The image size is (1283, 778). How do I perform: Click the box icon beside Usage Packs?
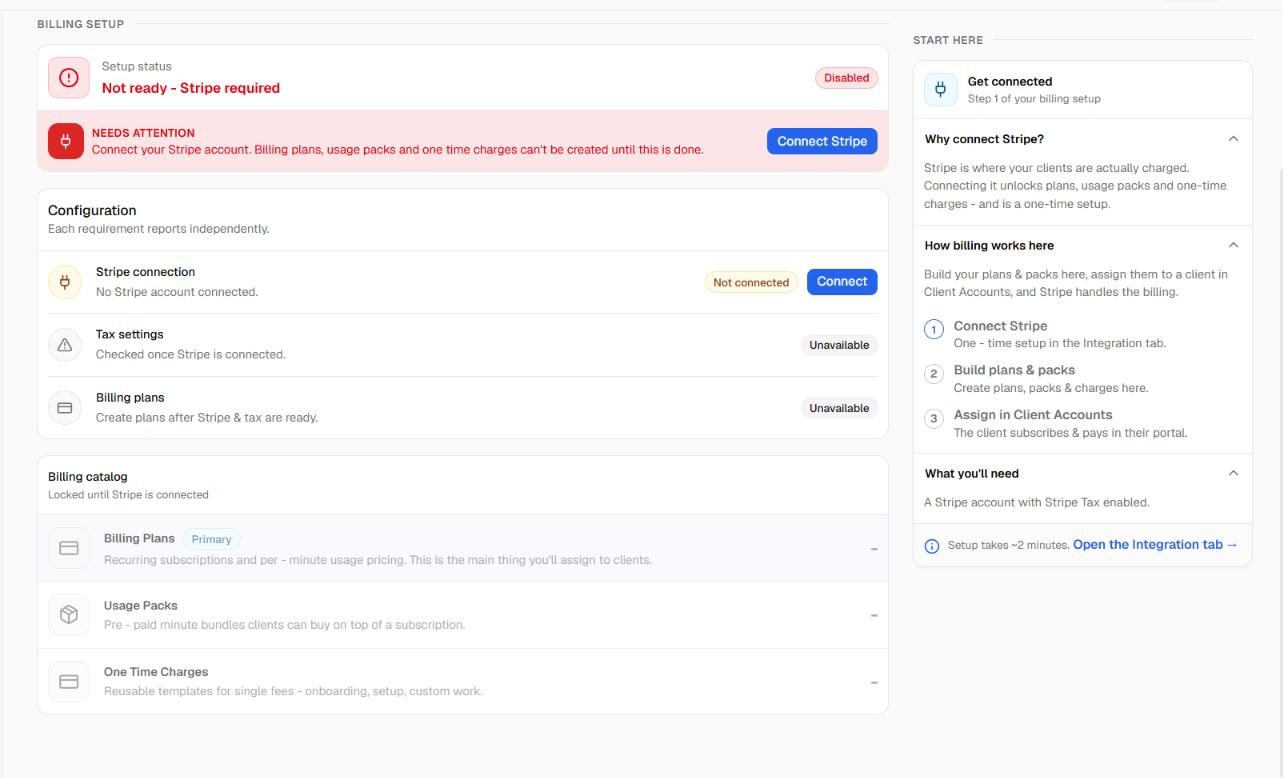click(69, 615)
